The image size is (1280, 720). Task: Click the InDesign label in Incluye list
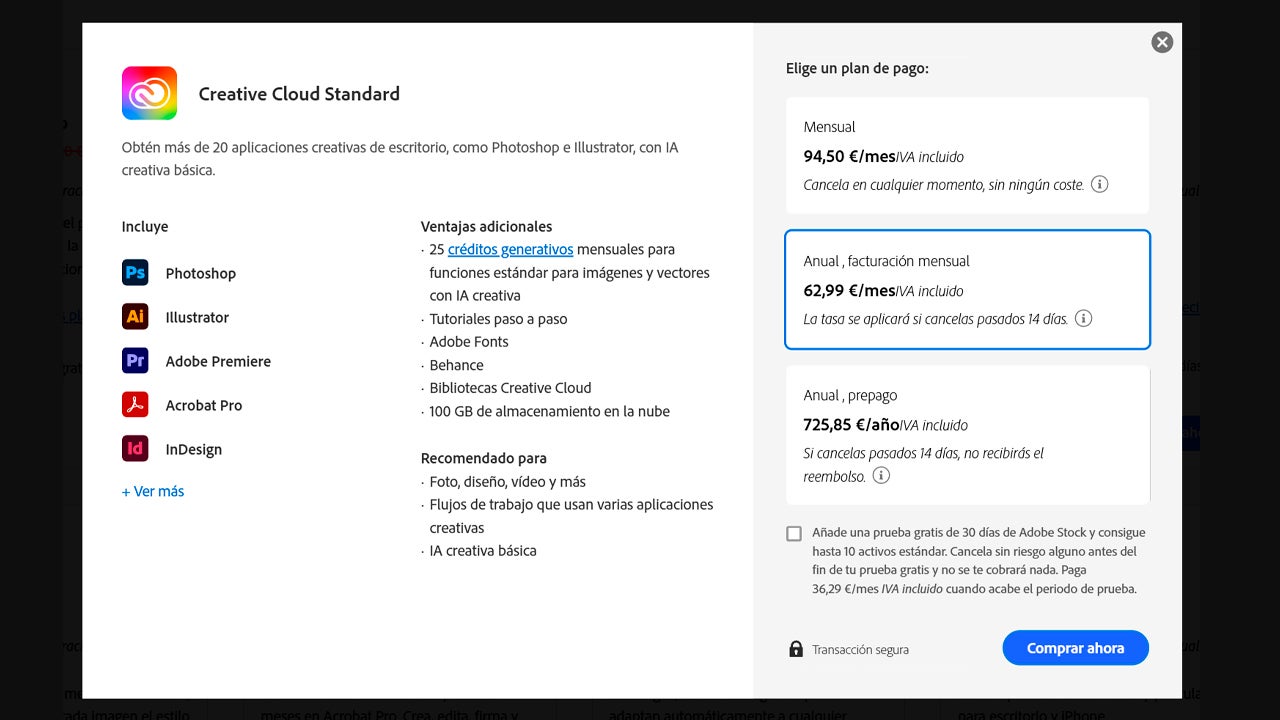pos(194,449)
